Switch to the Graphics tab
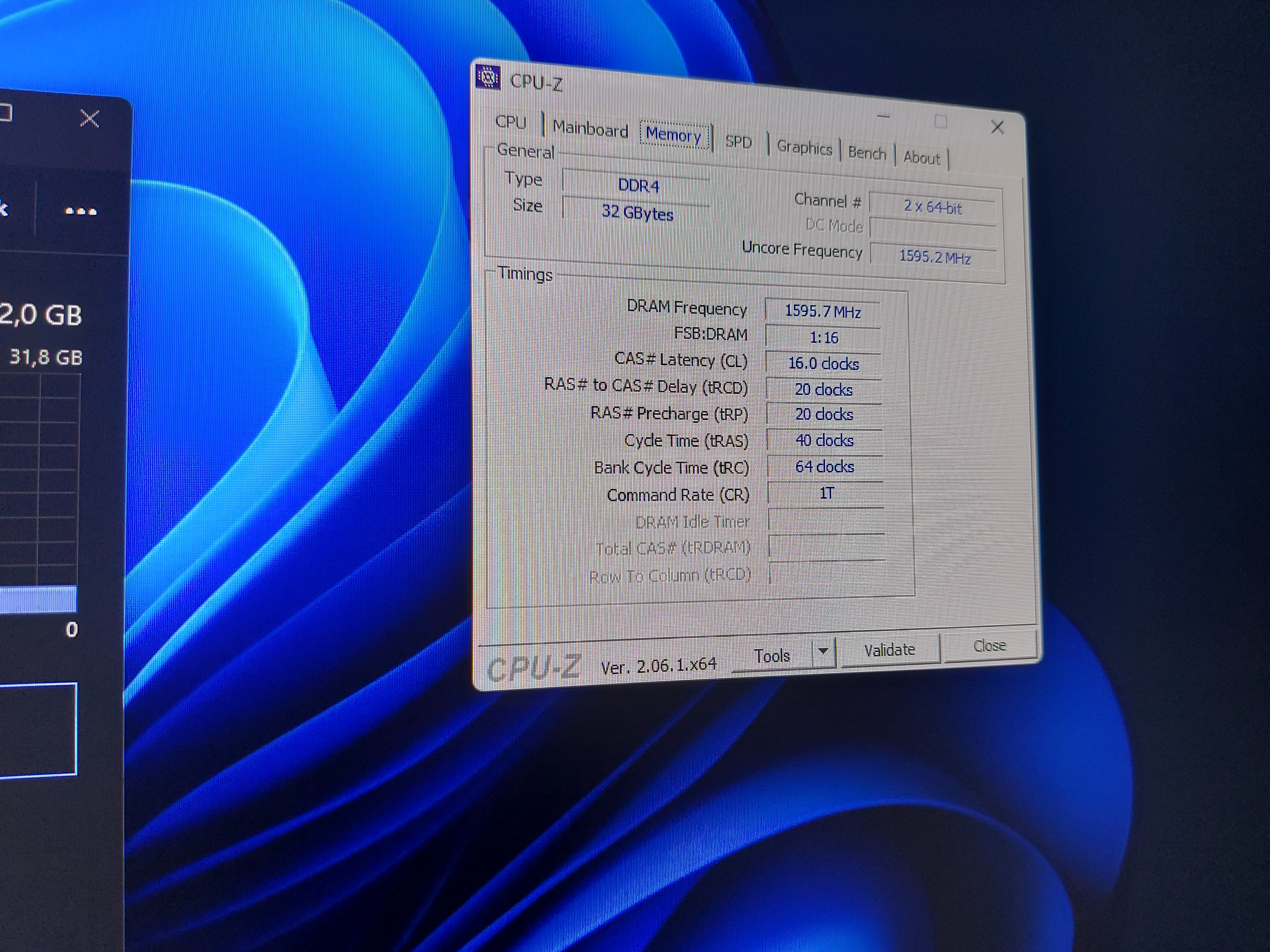 coord(804,147)
